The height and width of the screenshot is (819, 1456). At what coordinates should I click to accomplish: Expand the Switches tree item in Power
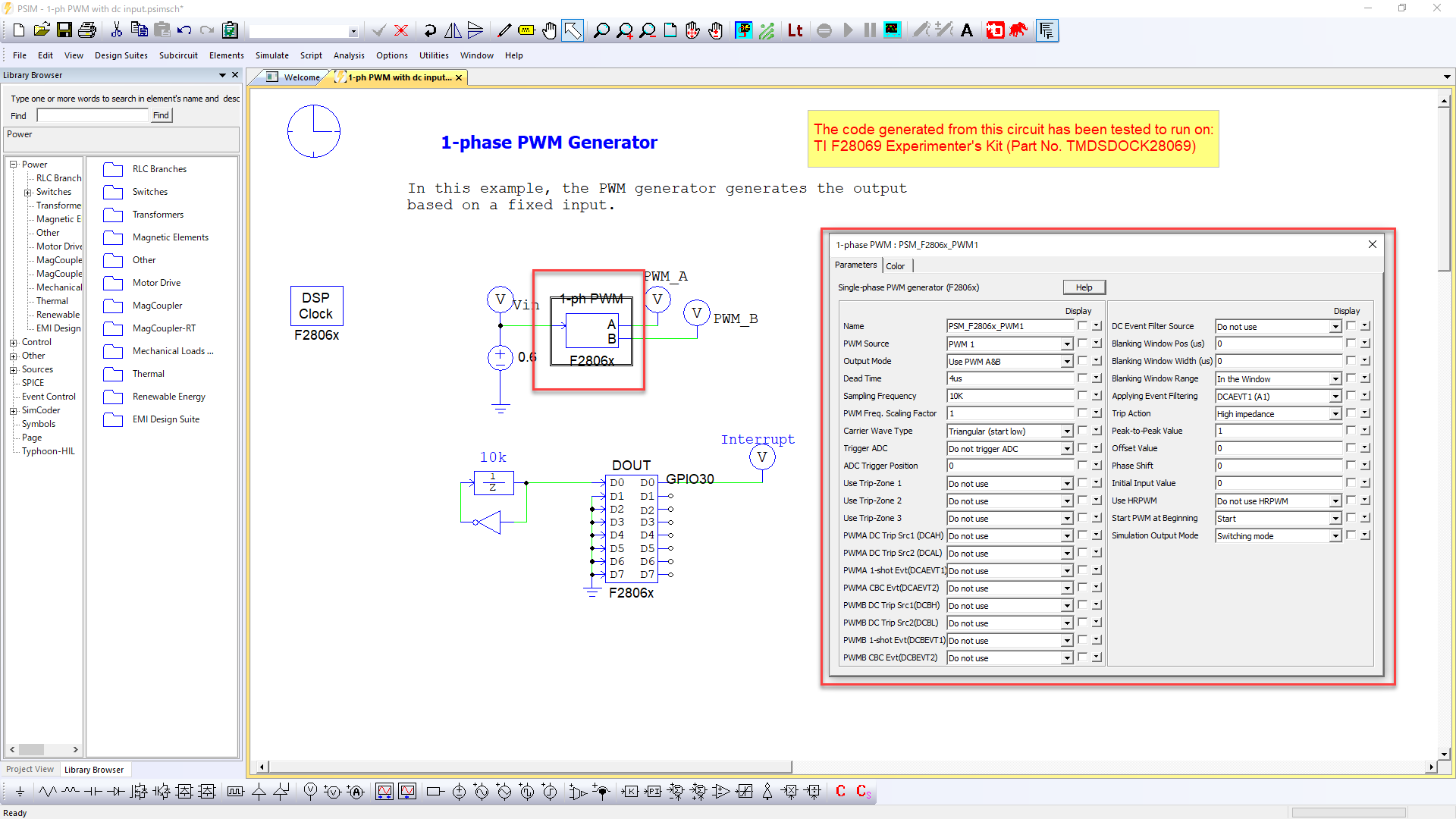[x=27, y=191]
